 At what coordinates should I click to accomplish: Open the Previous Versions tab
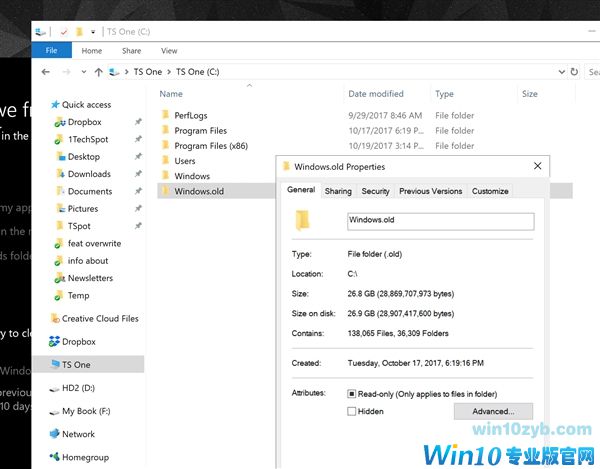coord(430,191)
